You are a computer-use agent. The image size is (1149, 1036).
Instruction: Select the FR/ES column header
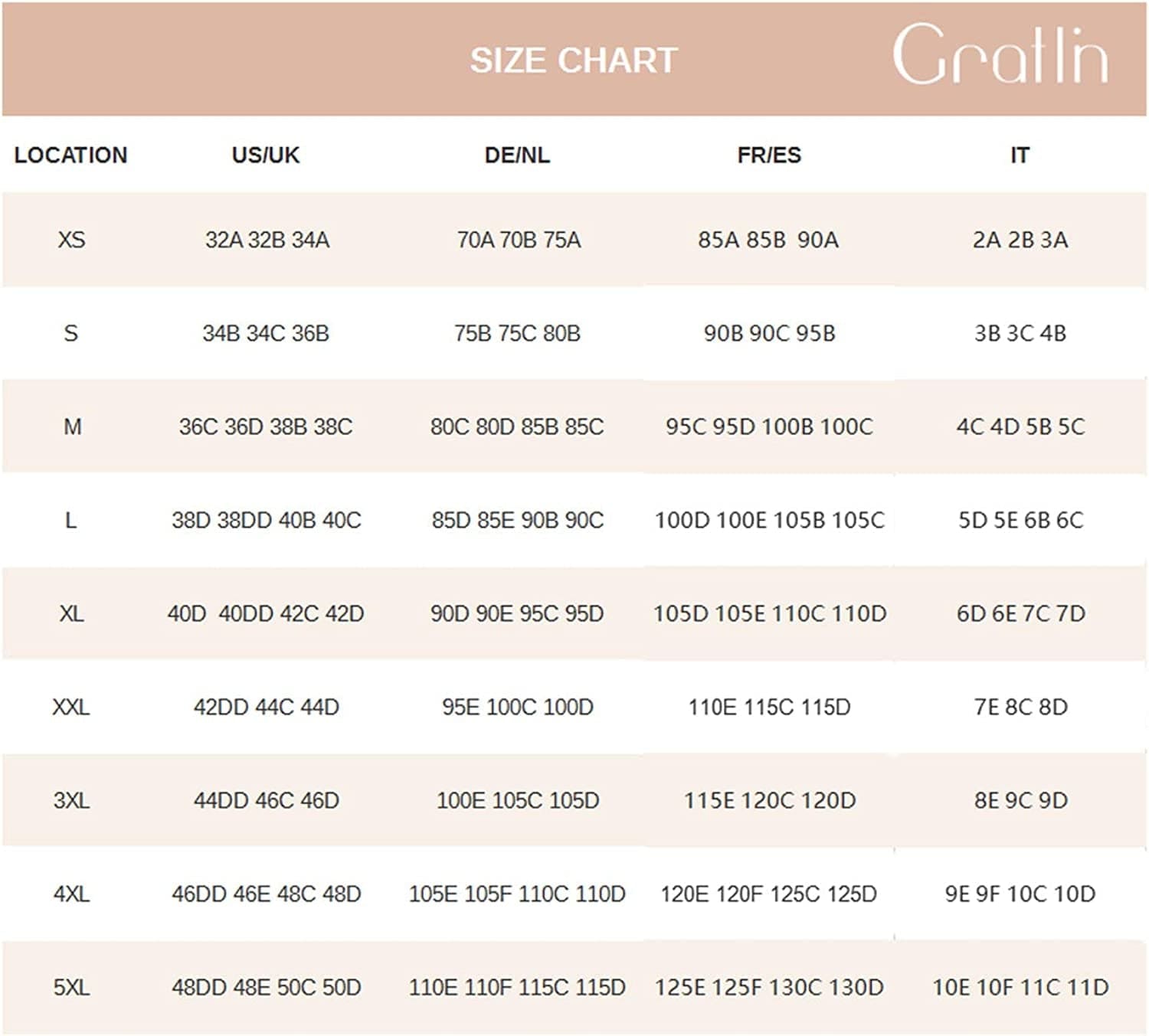tap(769, 155)
